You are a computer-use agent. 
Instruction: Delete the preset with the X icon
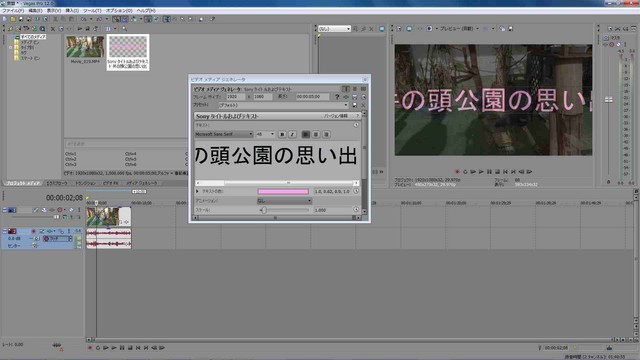(363, 105)
